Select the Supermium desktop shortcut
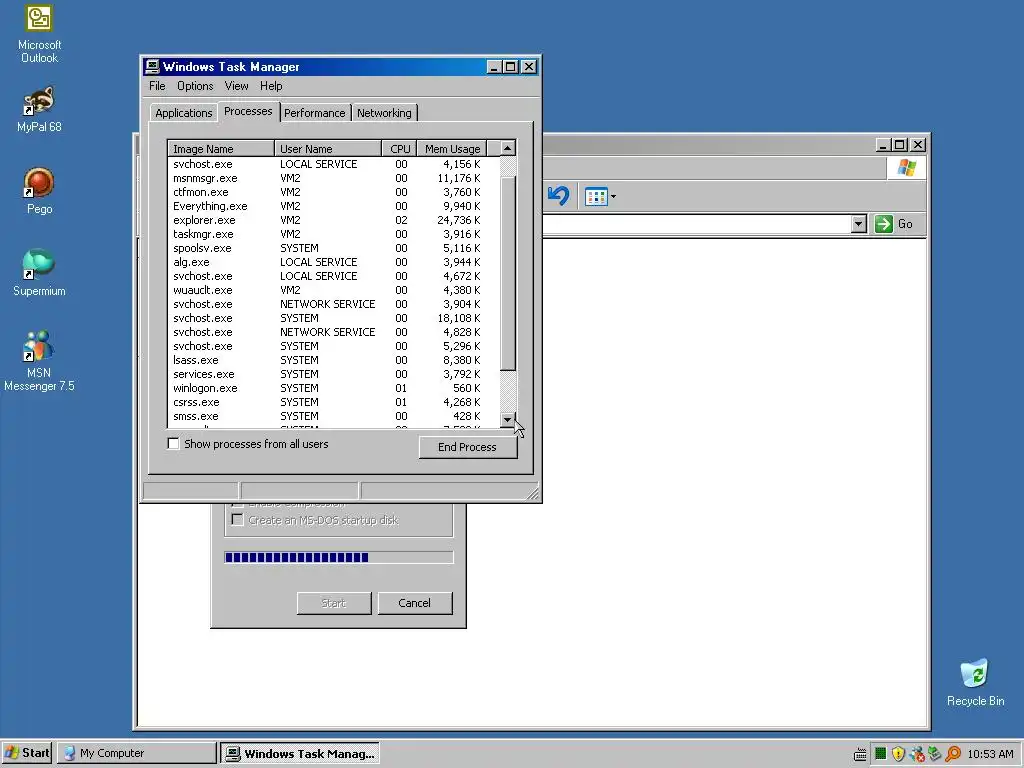Viewport: 1024px width, 768px height. click(39, 273)
